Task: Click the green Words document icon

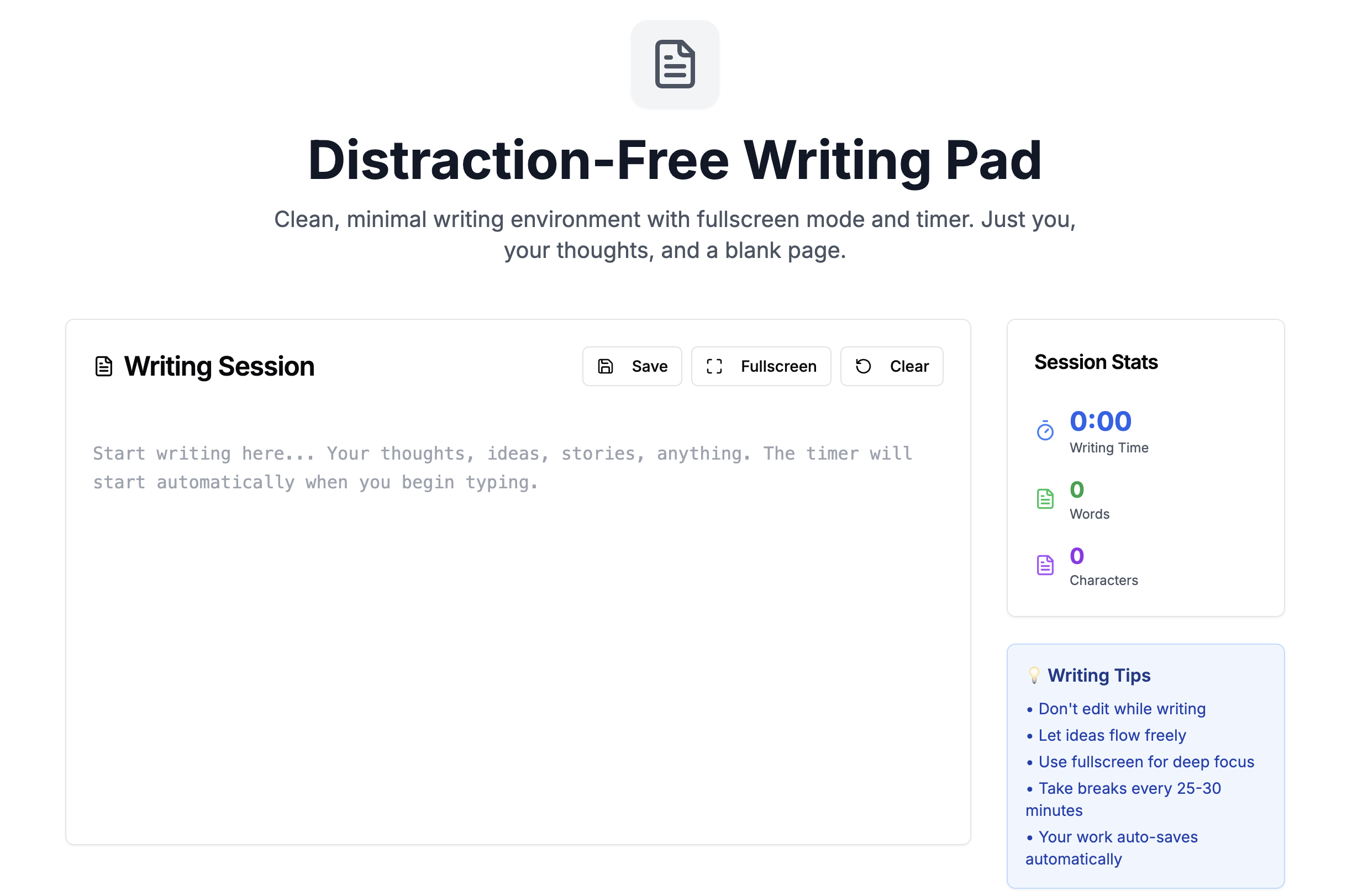Action: coord(1045,499)
